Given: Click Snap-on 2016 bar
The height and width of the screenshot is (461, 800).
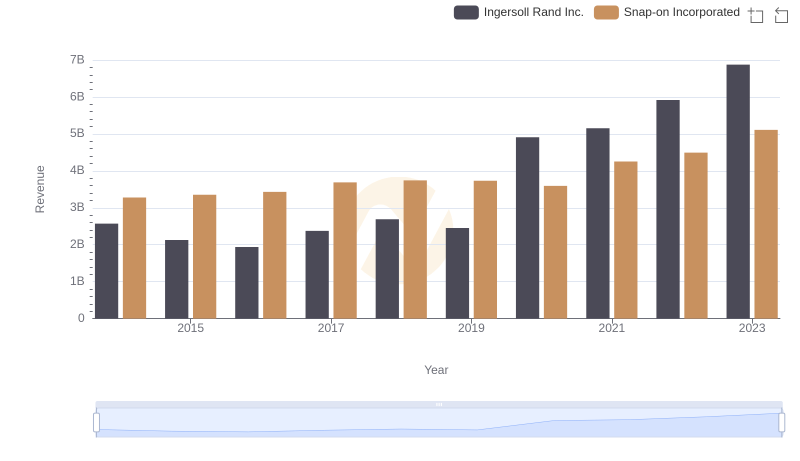Looking at the screenshot, I should point(275,255).
